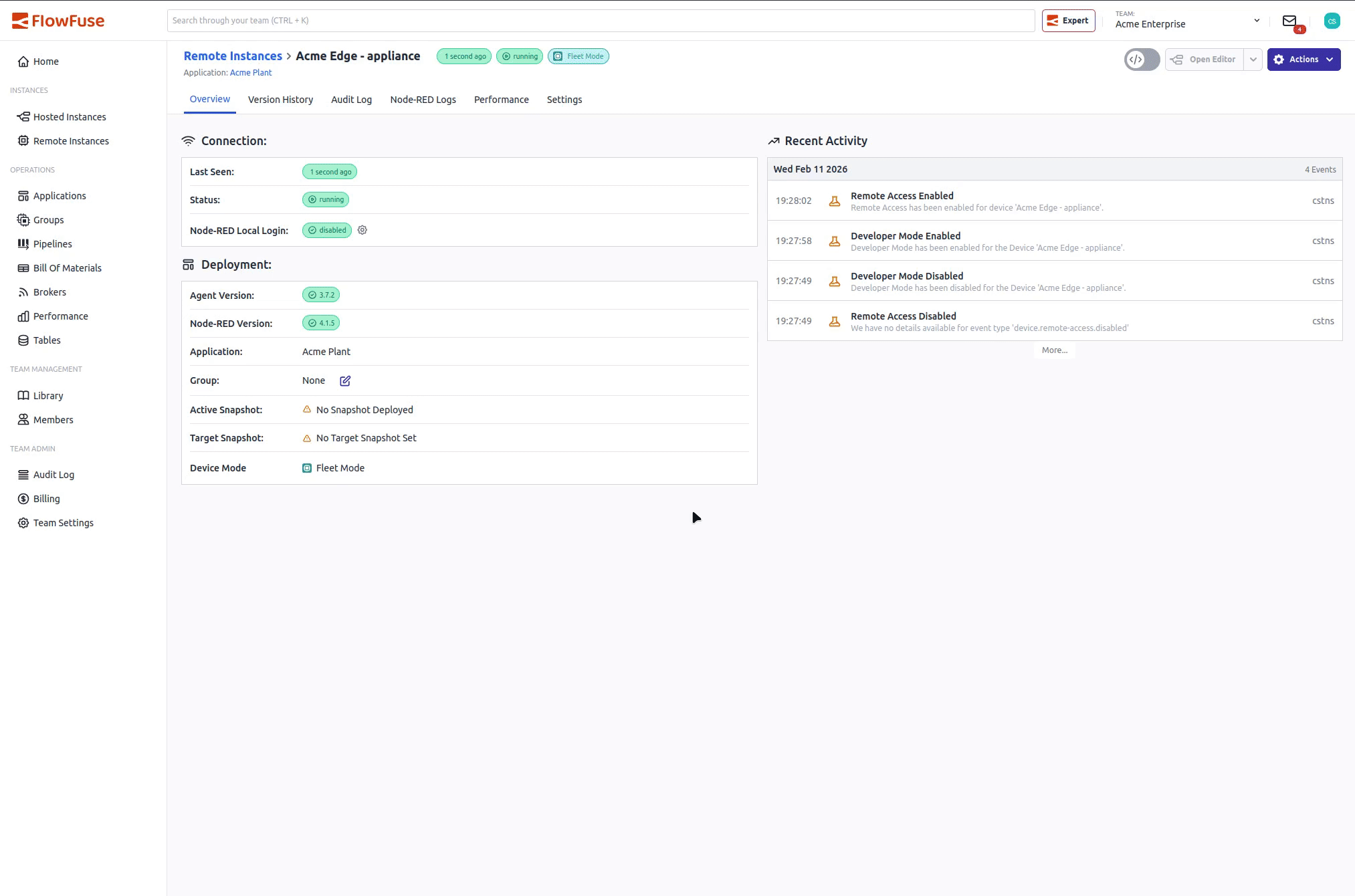Open the Node-RED Logs tab

423,100
